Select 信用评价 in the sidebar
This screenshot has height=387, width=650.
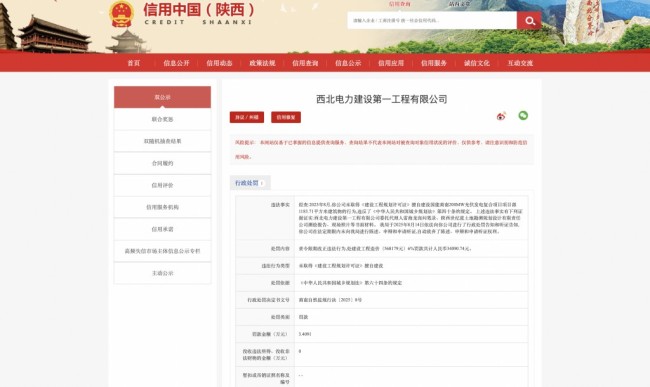[162, 185]
